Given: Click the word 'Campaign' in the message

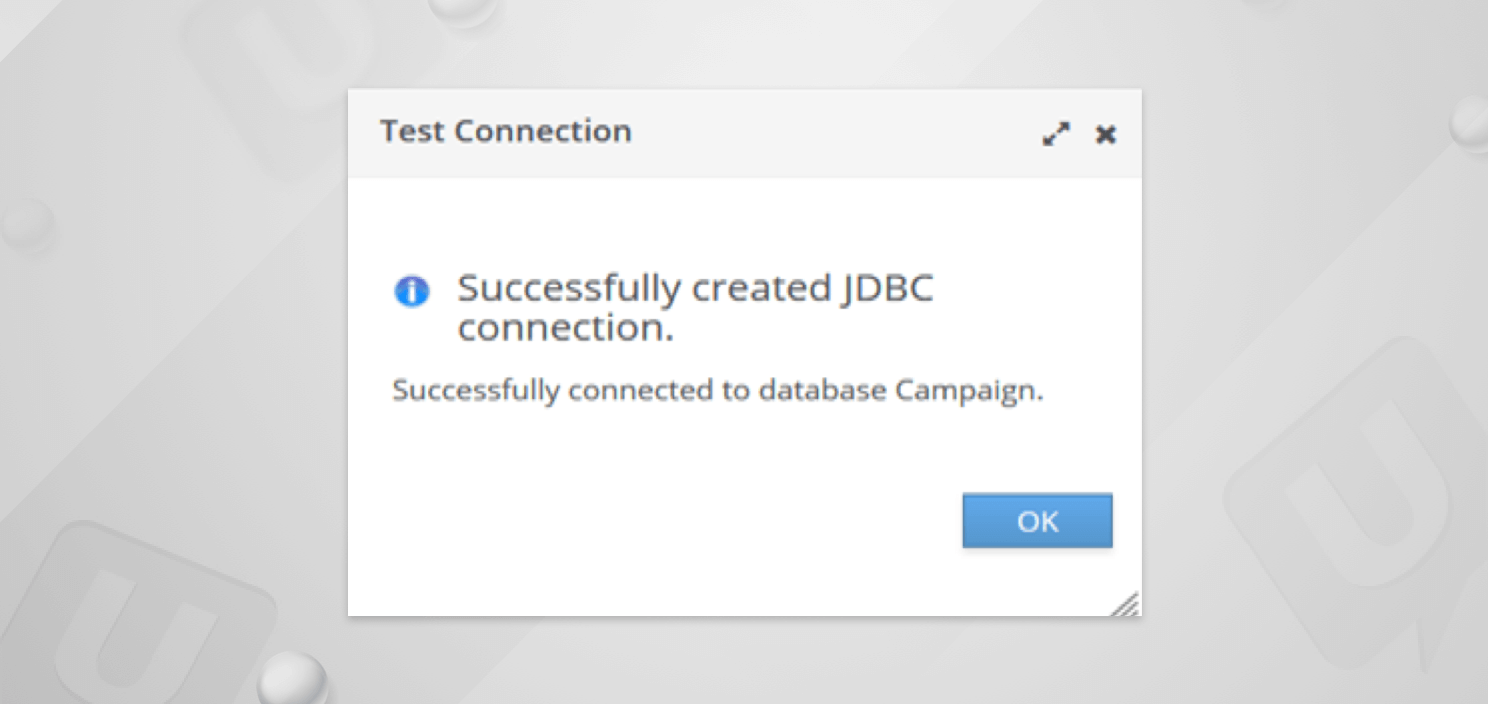Looking at the screenshot, I should pos(968,390).
